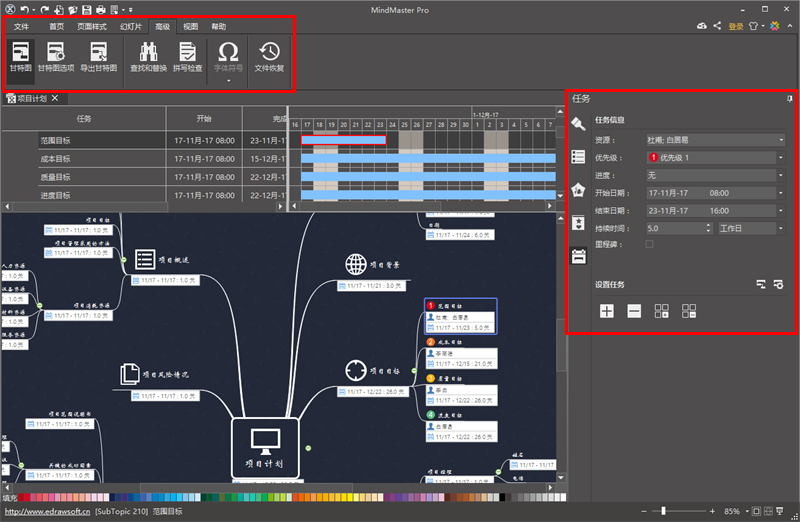Screen dimensions: 800x522
Task: Toggle the 里程碑 milestone checkbox
Action: pos(649,244)
